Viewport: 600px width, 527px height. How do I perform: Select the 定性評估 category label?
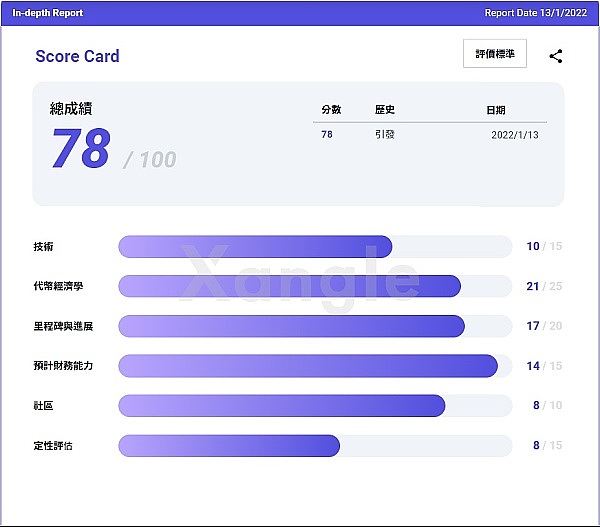53,446
